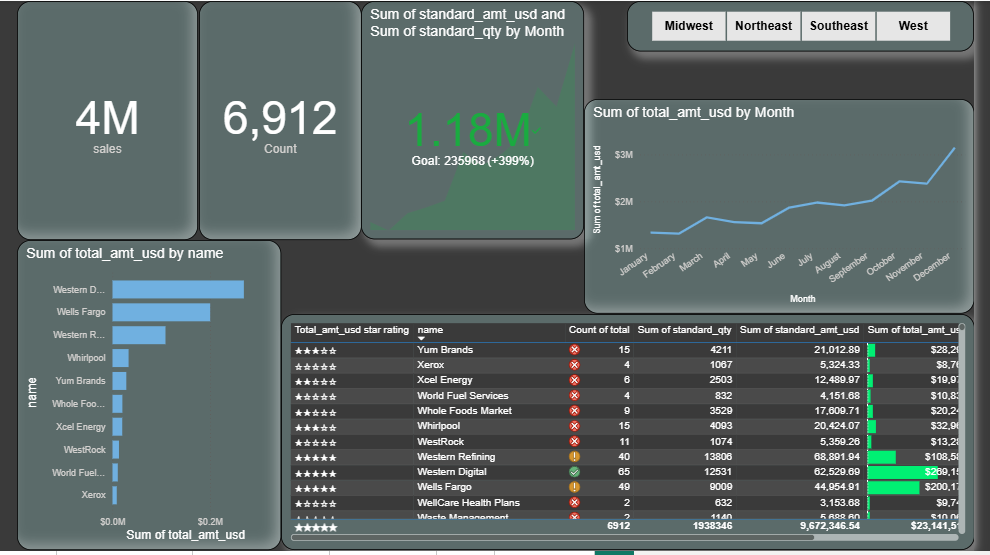Click the 6,912 Count card value
The image size is (990, 555).
click(280, 118)
